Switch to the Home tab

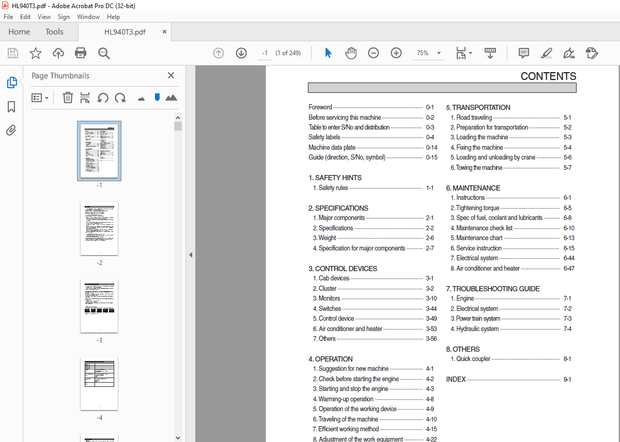19,32
